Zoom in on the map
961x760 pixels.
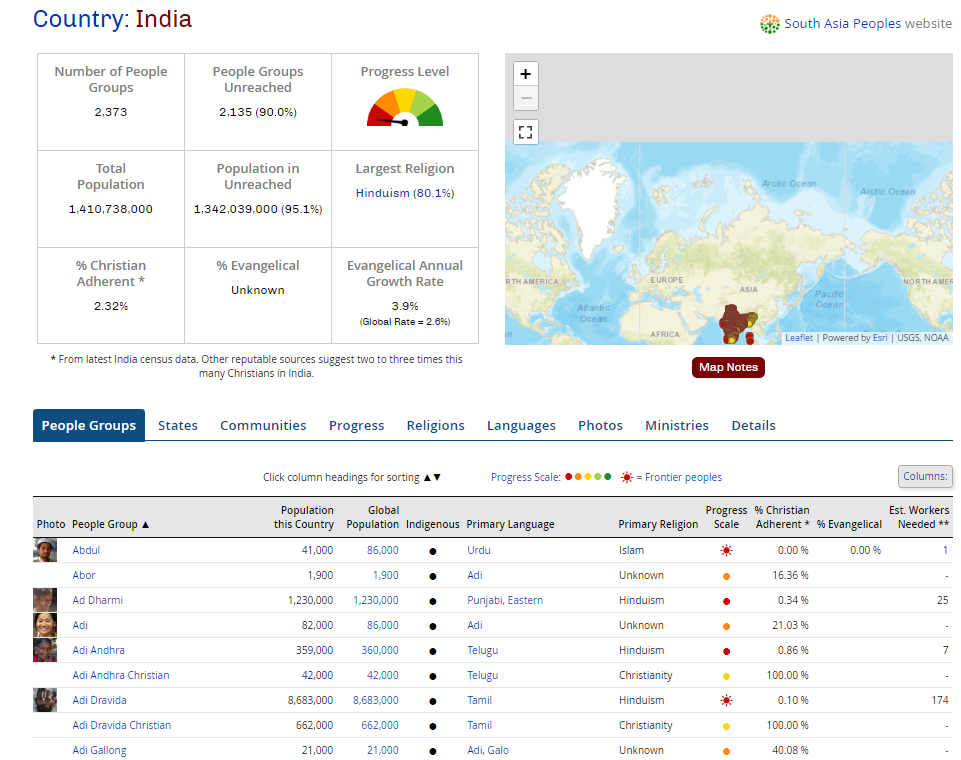coord(526,74)
